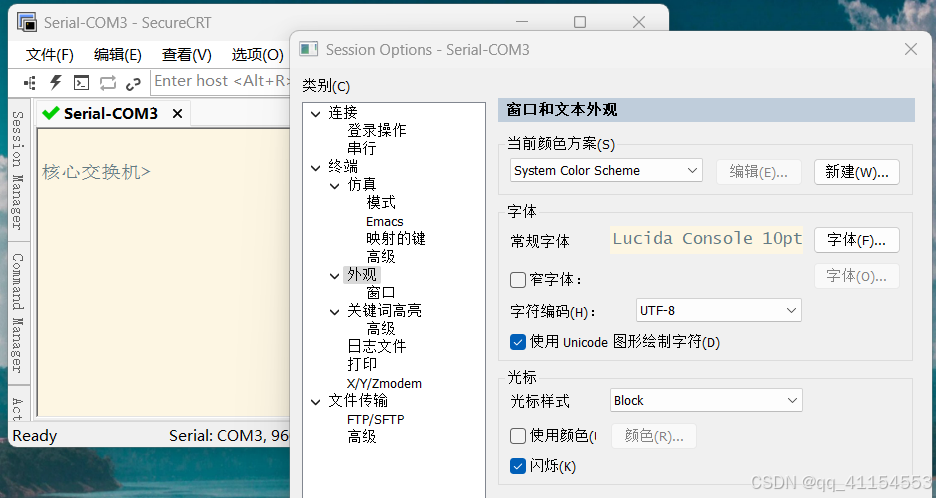Select 高级 under 仿真 in tree

pos(381,257)
